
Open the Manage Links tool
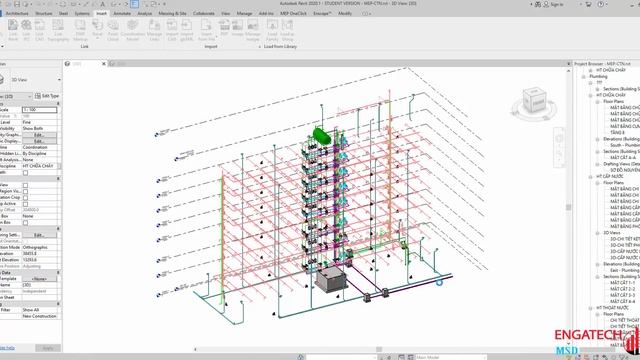(154, 30)
